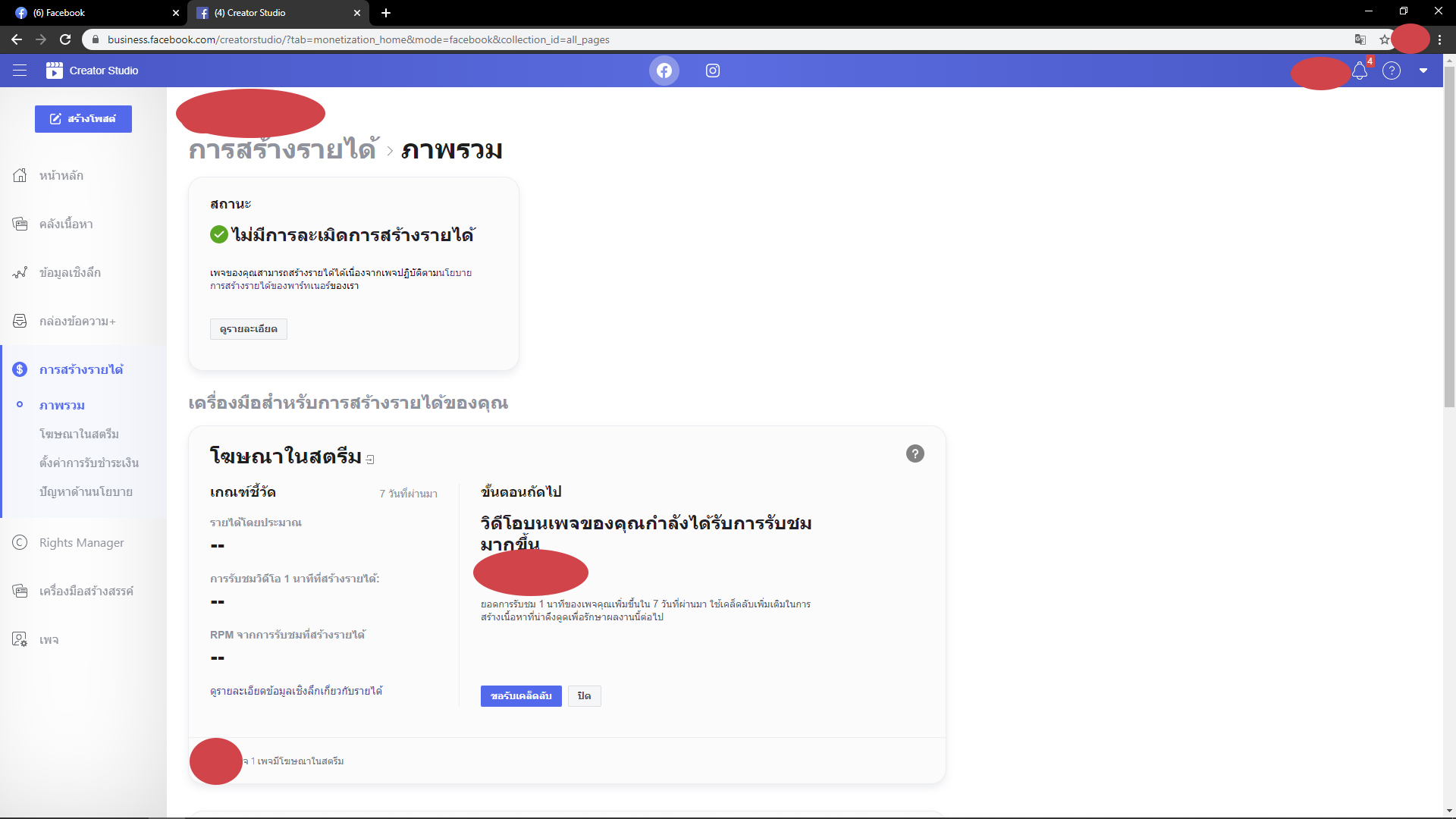Open the hamburger menu icon
Screen dimensions: 1456x819
pyautogui.click(x=20, y=71)
